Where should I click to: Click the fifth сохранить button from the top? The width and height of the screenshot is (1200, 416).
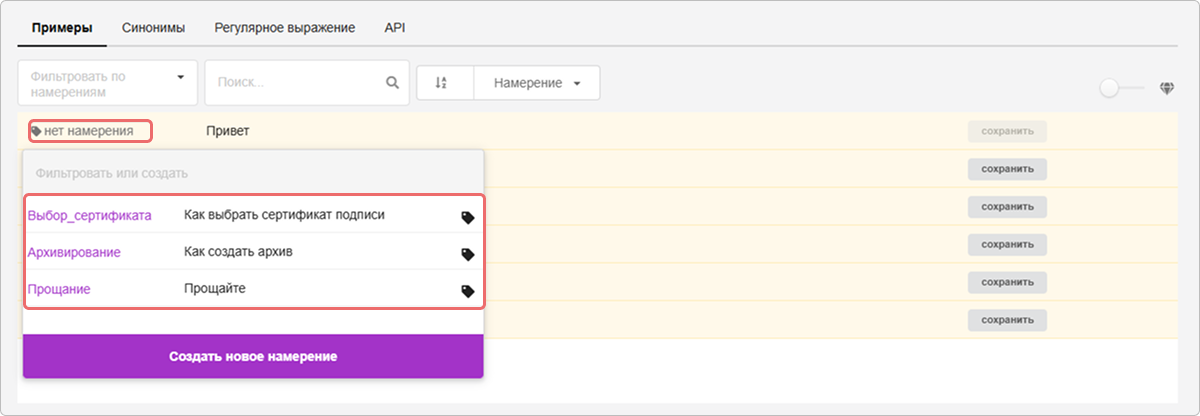pyautogui.click(x=1007, y=282)
